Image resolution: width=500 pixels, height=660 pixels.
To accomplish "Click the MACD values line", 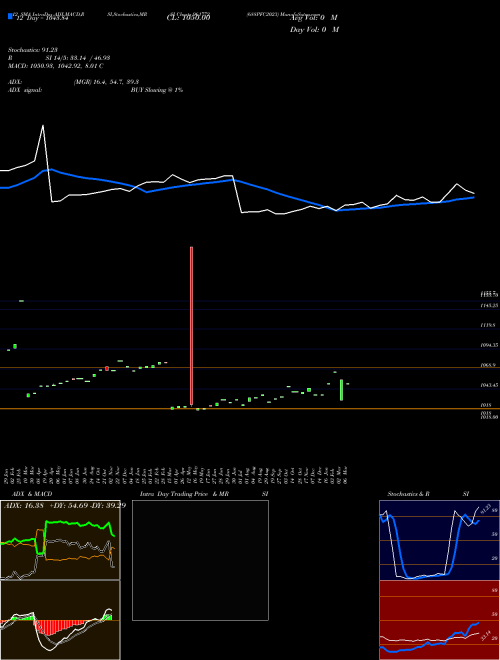I will [56, 66].
